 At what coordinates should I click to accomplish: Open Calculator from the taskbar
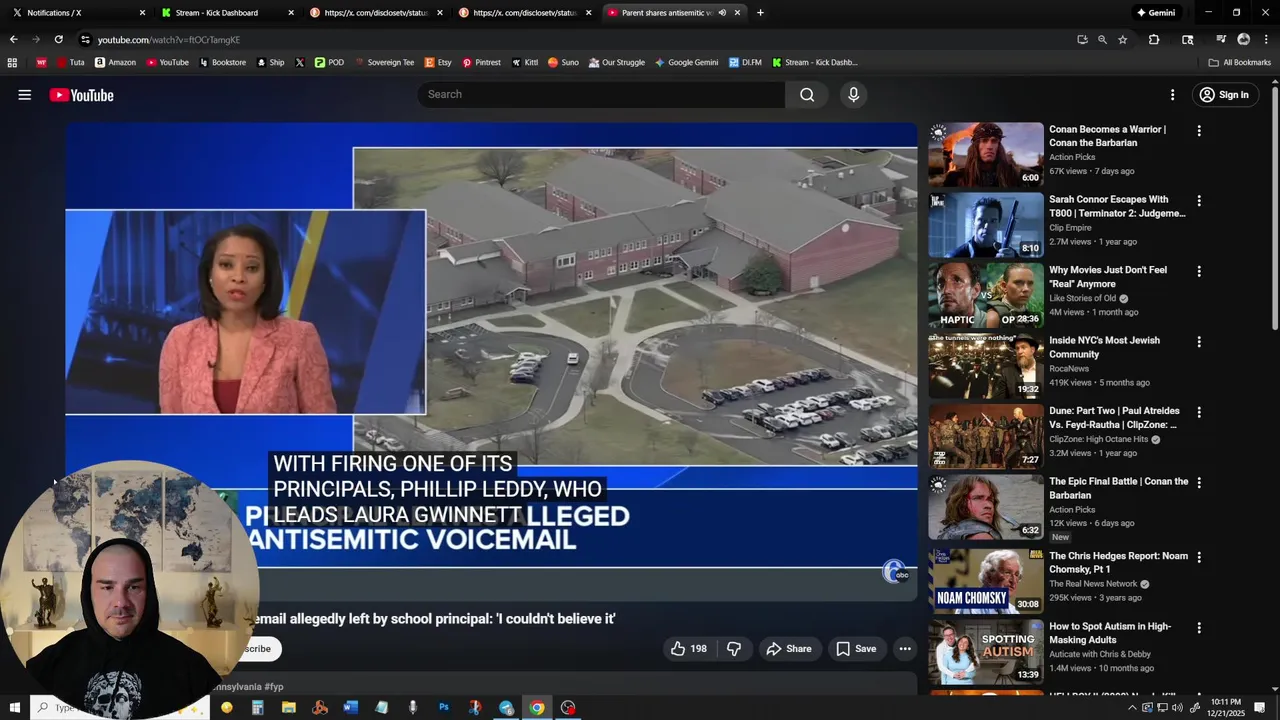257,708
